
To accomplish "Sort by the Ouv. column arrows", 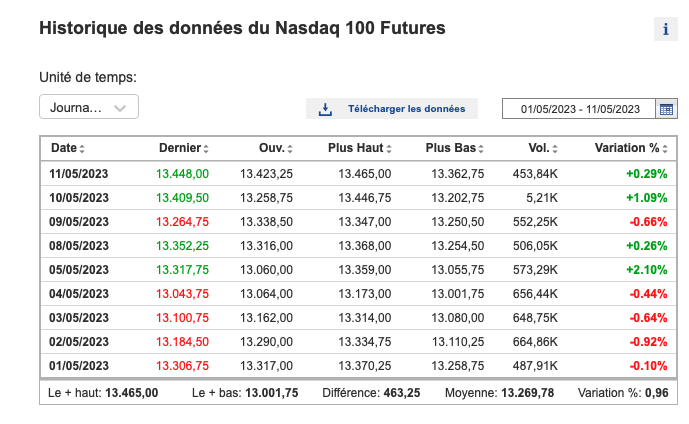I will tap(290, 148).
